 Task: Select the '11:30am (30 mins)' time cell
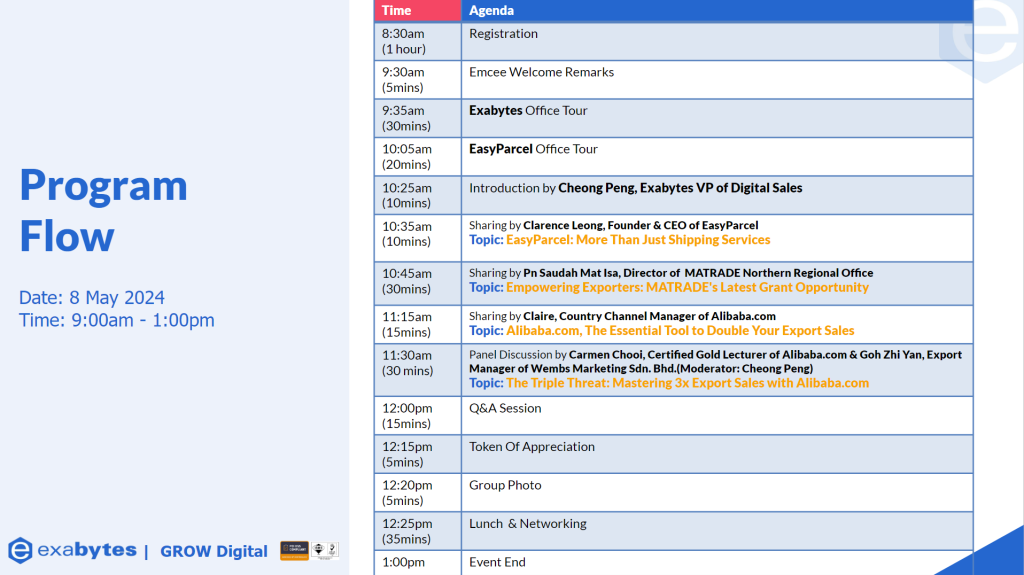(417, 370)
